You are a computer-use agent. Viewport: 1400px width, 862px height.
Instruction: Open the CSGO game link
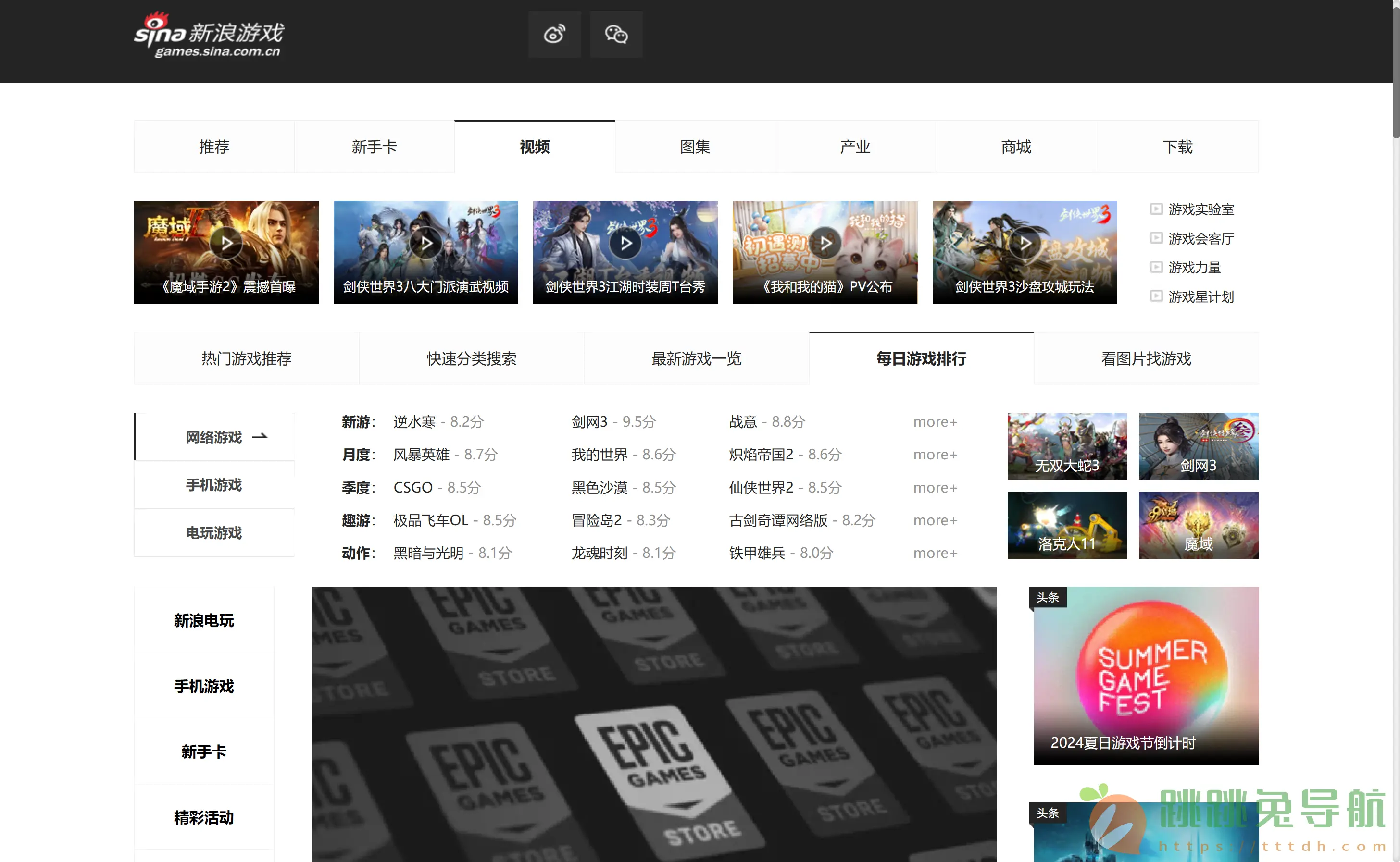click(x=413, y=487)
